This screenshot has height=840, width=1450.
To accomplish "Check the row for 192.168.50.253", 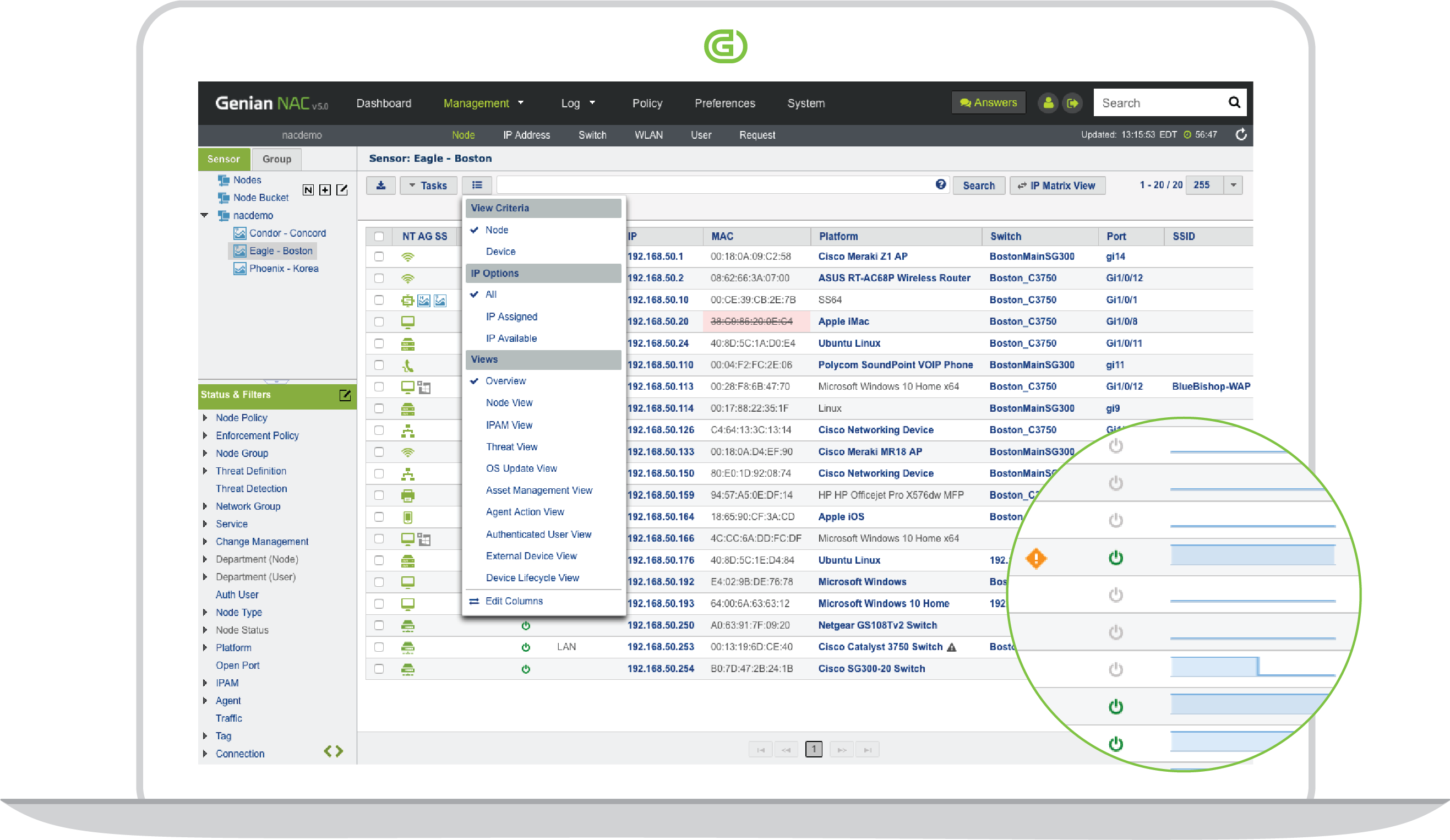I will [379, 647].
